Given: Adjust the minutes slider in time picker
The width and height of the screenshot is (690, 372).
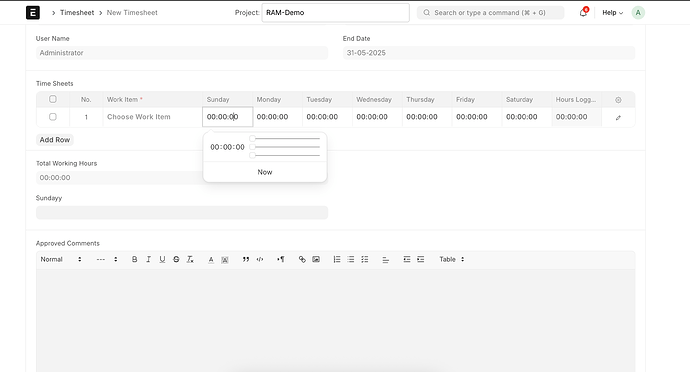Looking at the screenshot, I should tap(286, 147).
